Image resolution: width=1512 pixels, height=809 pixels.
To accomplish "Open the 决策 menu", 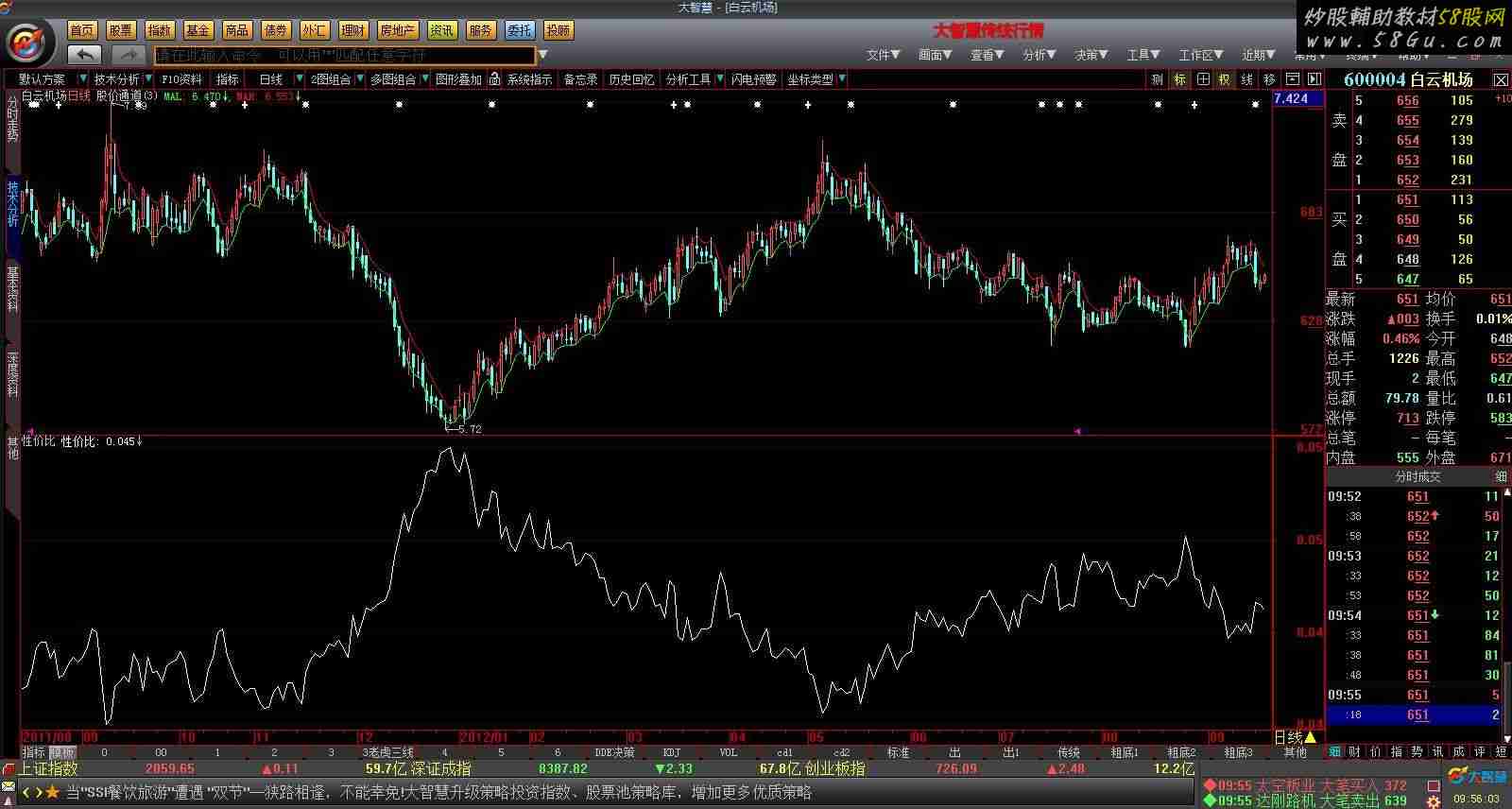I will click(x=1091, y=55).
